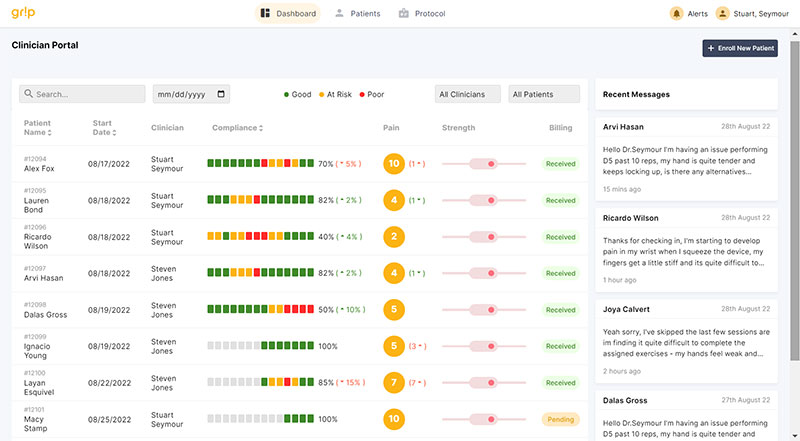Open Dalas Gross's recent message card
The width and height of the screenshot is (800, 441).
[686, 416]
